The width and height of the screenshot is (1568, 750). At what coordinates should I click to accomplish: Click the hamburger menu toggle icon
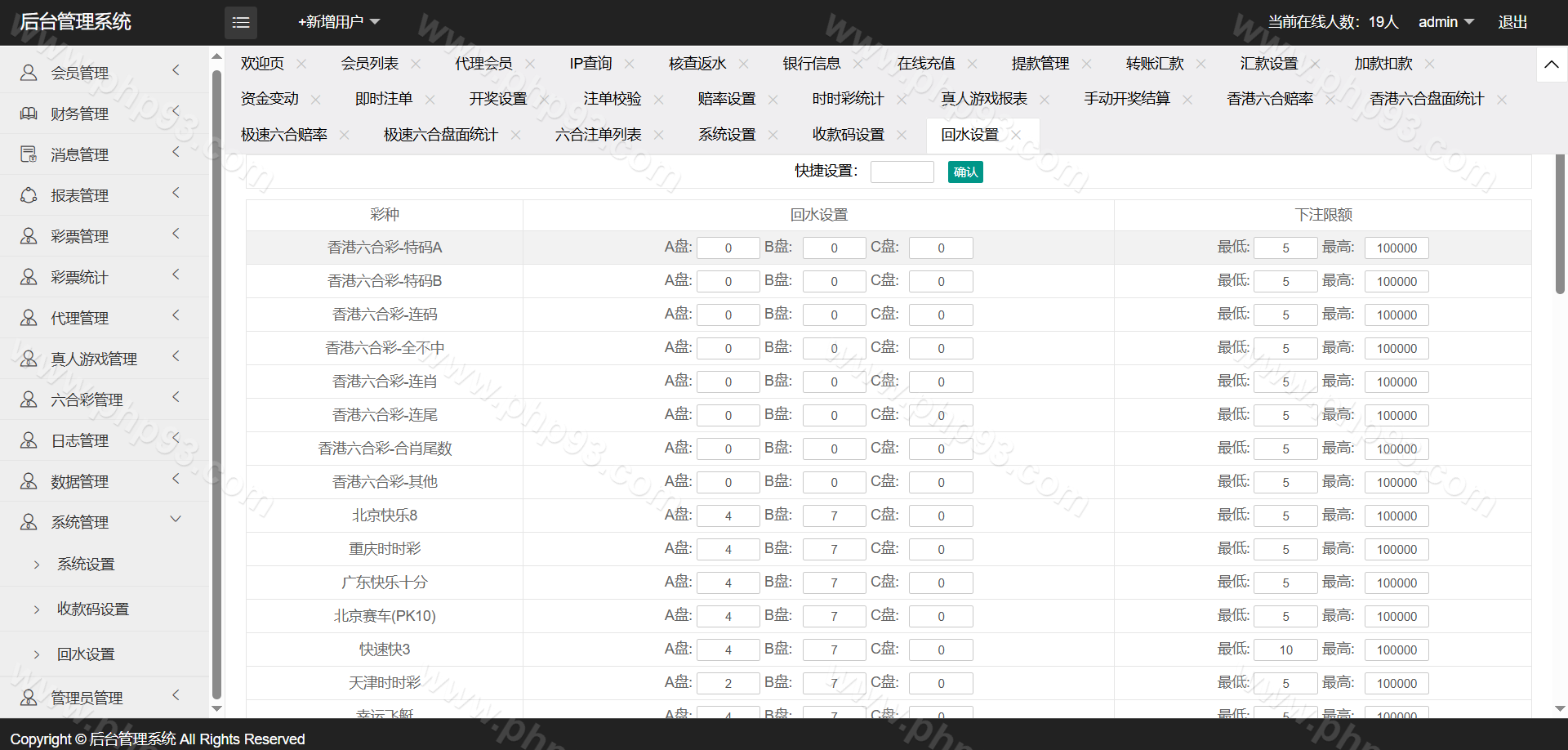coord(241,23)
